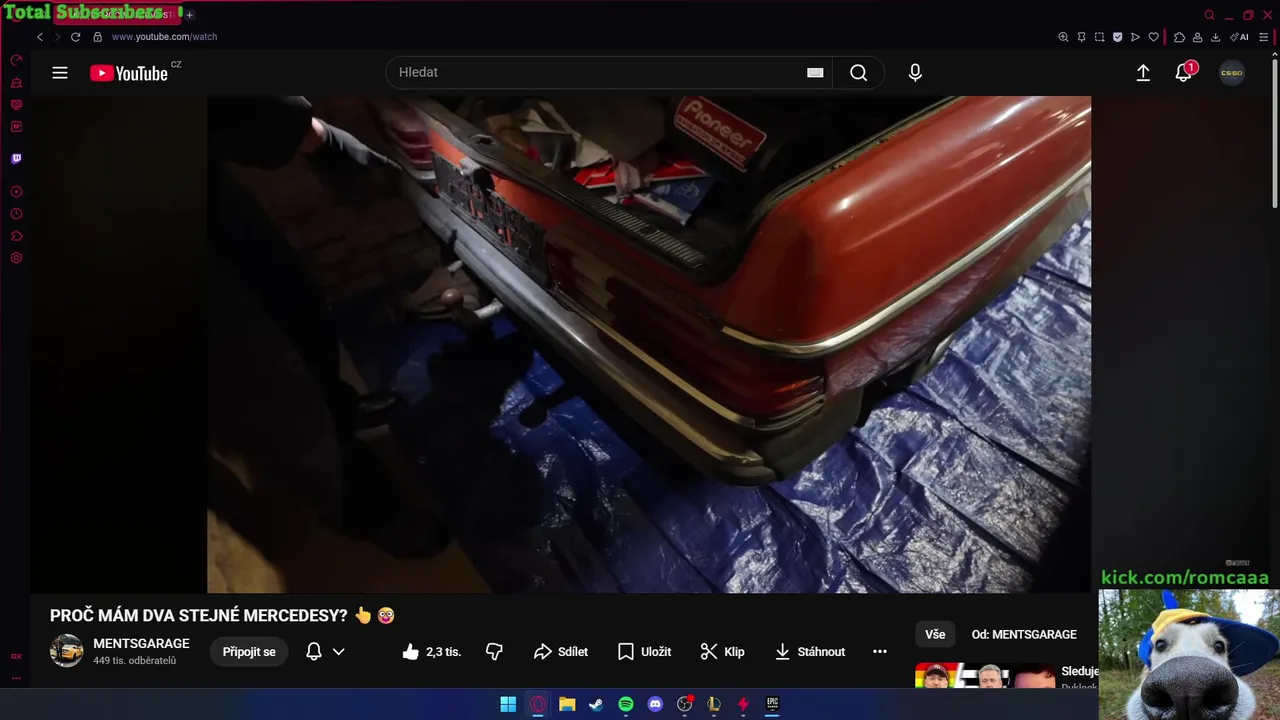Screen dimensions: 1280x720
Task: Click the pin icon in browser toolbar
Action: point(1081,37)
